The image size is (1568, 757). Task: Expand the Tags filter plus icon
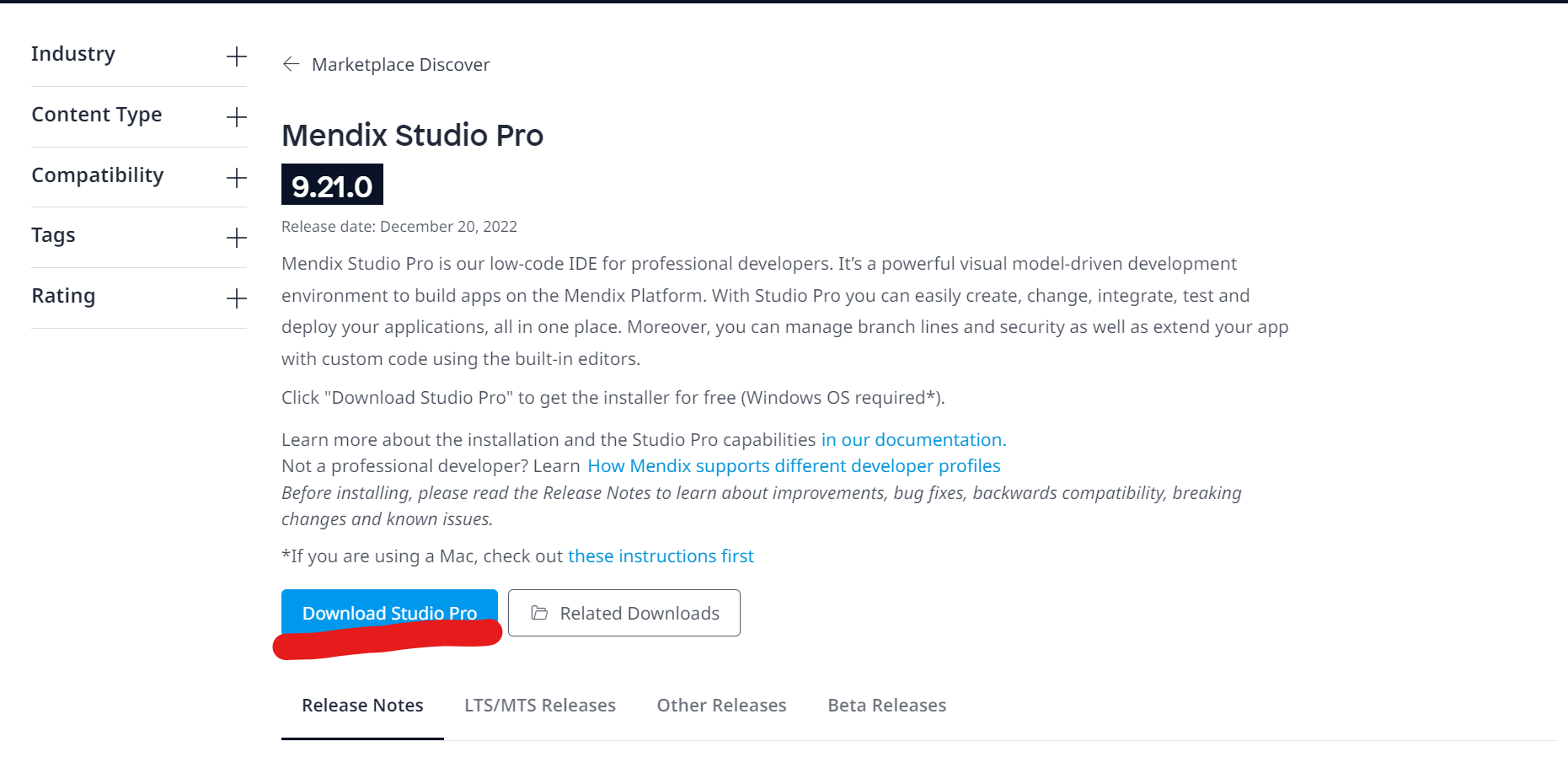237,238
